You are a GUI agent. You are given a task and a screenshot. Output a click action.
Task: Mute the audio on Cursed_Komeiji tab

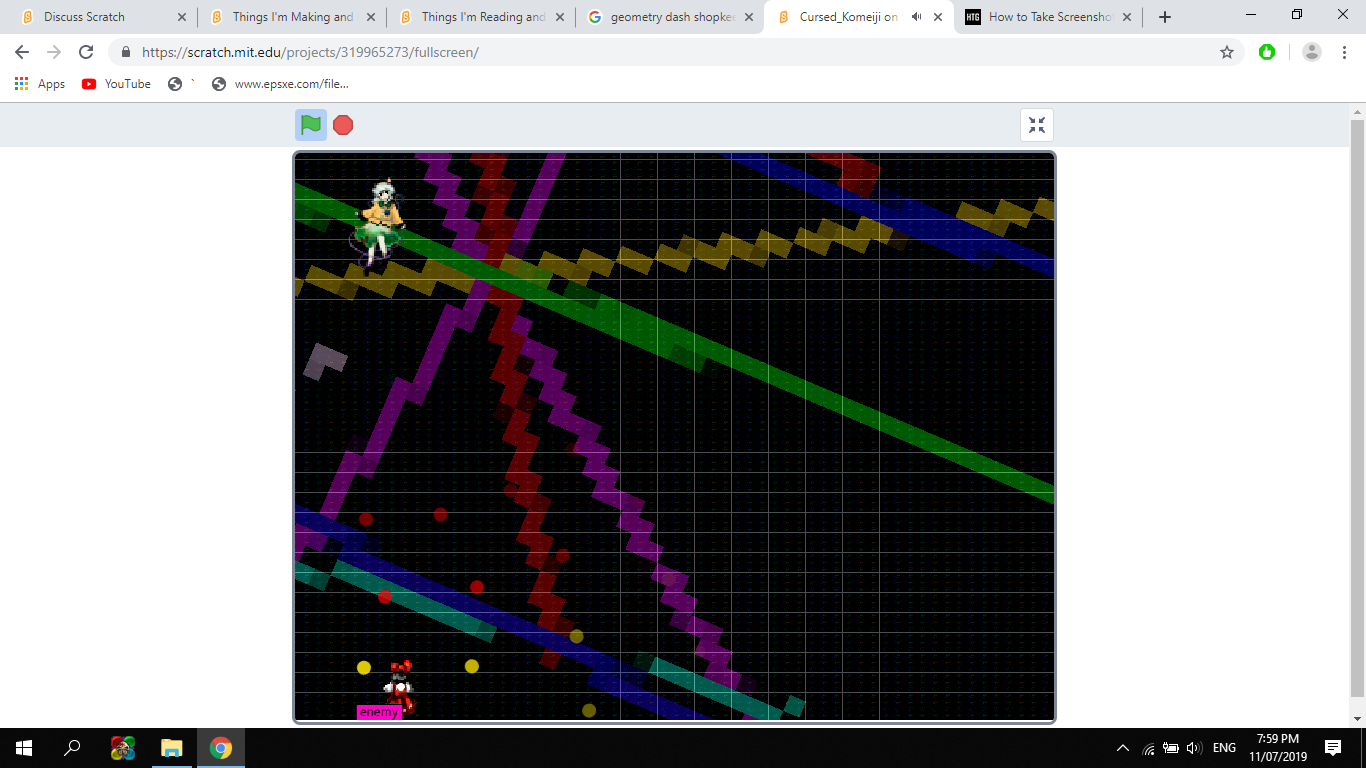pos(917,17)
